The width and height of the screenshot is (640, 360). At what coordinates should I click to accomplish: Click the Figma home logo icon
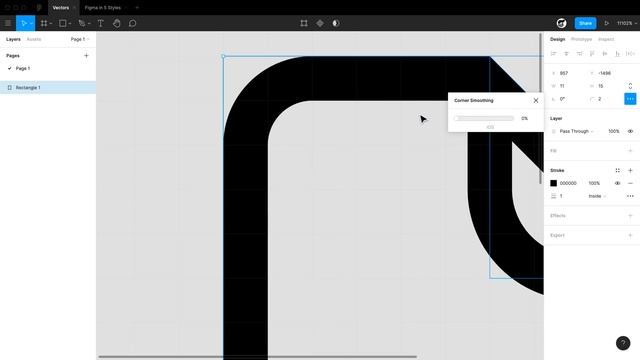point(39,7)
